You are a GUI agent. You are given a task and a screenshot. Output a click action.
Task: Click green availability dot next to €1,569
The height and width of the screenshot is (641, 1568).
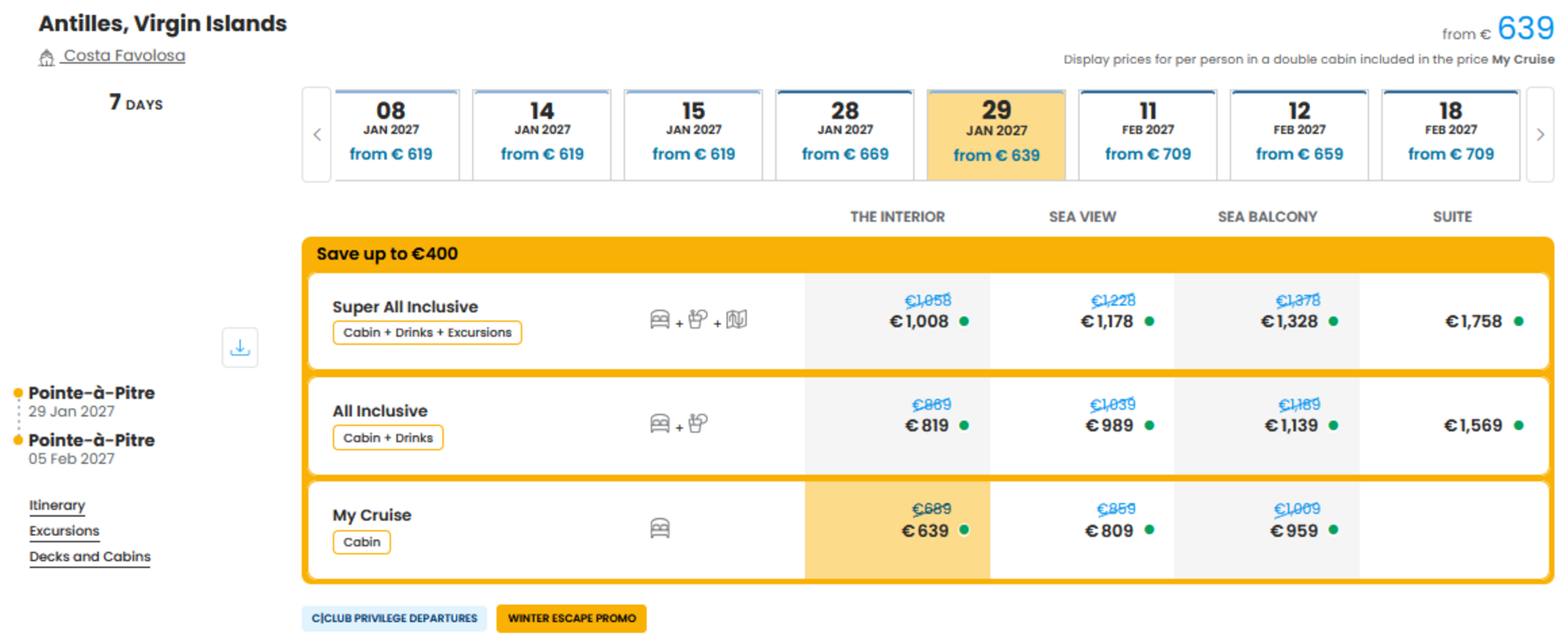coord(1518,425)
